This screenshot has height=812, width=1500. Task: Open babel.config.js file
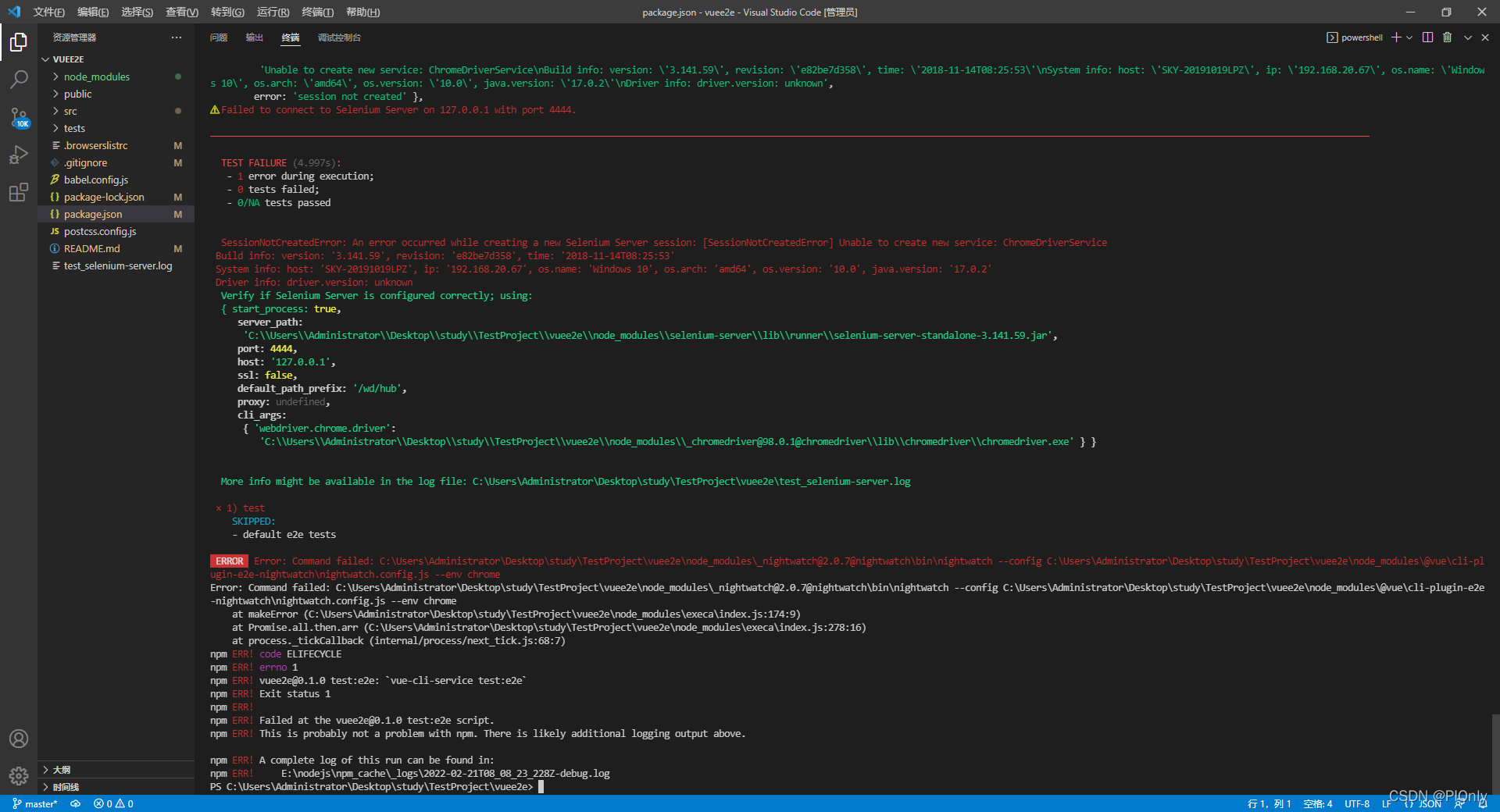click(x=116, y=180)
